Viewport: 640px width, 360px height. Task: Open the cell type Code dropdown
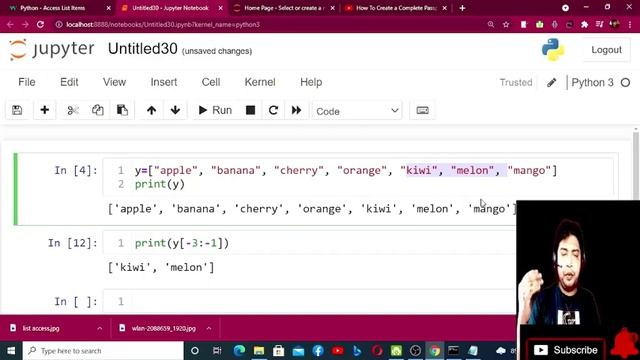(357, 111)
